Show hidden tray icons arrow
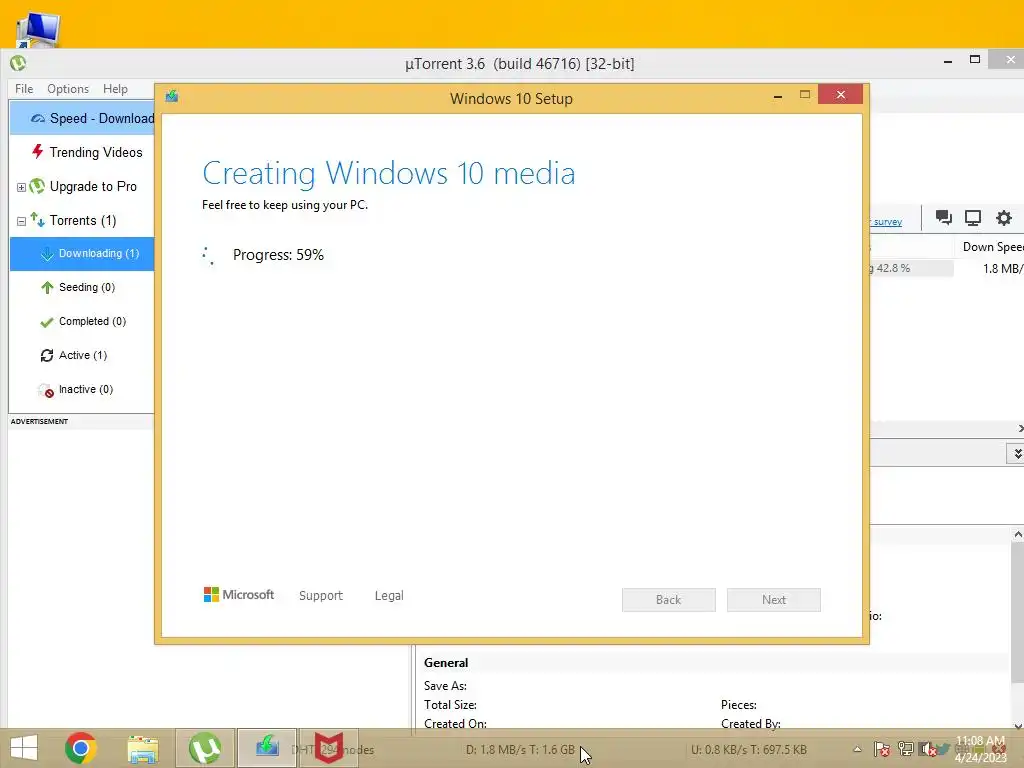This screenshot has width=1024, height=768. pyautogui.click(x=857, y=750)
